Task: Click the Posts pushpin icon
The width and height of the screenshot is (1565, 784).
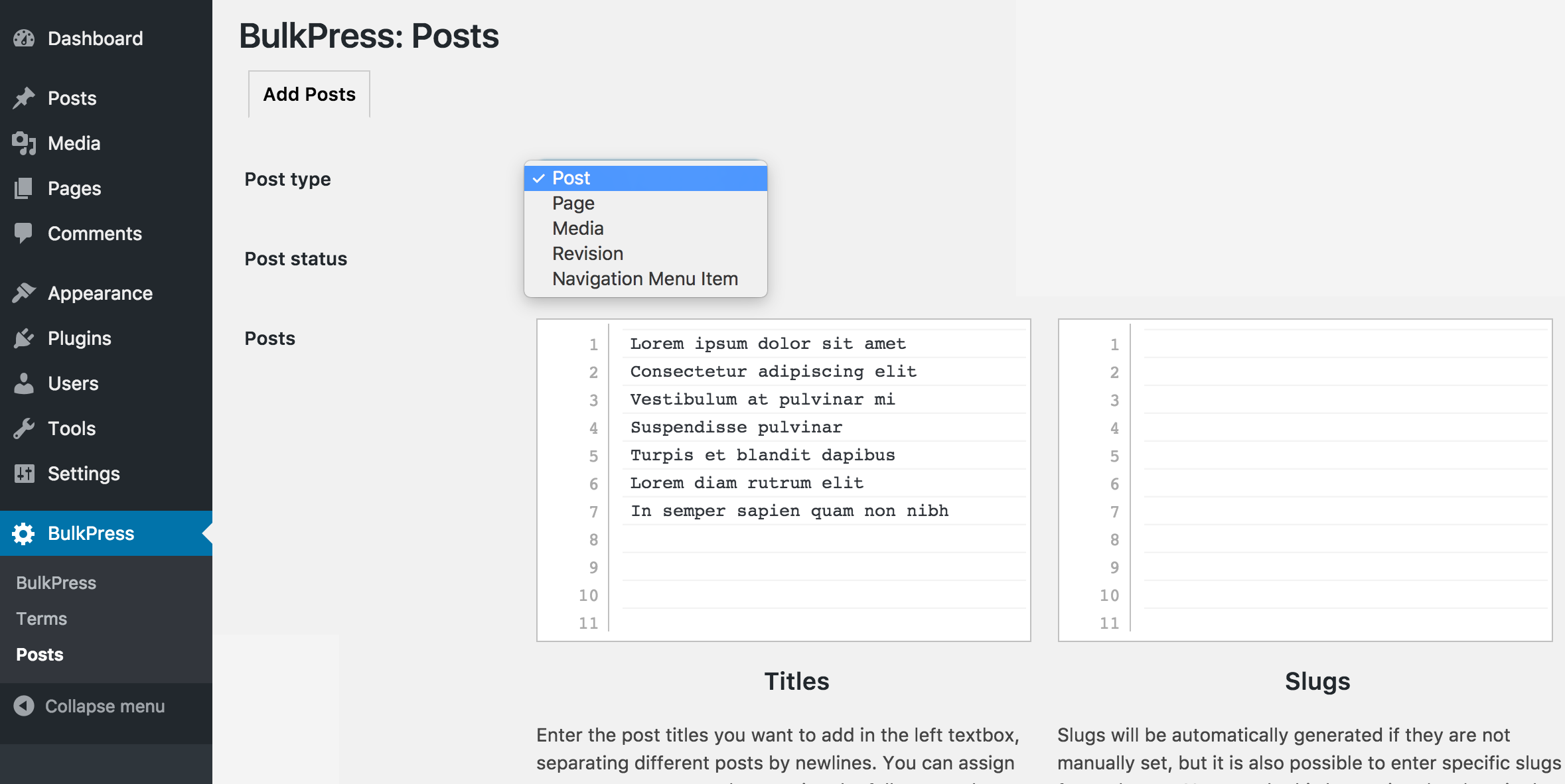Action: (x=24, y=98)
